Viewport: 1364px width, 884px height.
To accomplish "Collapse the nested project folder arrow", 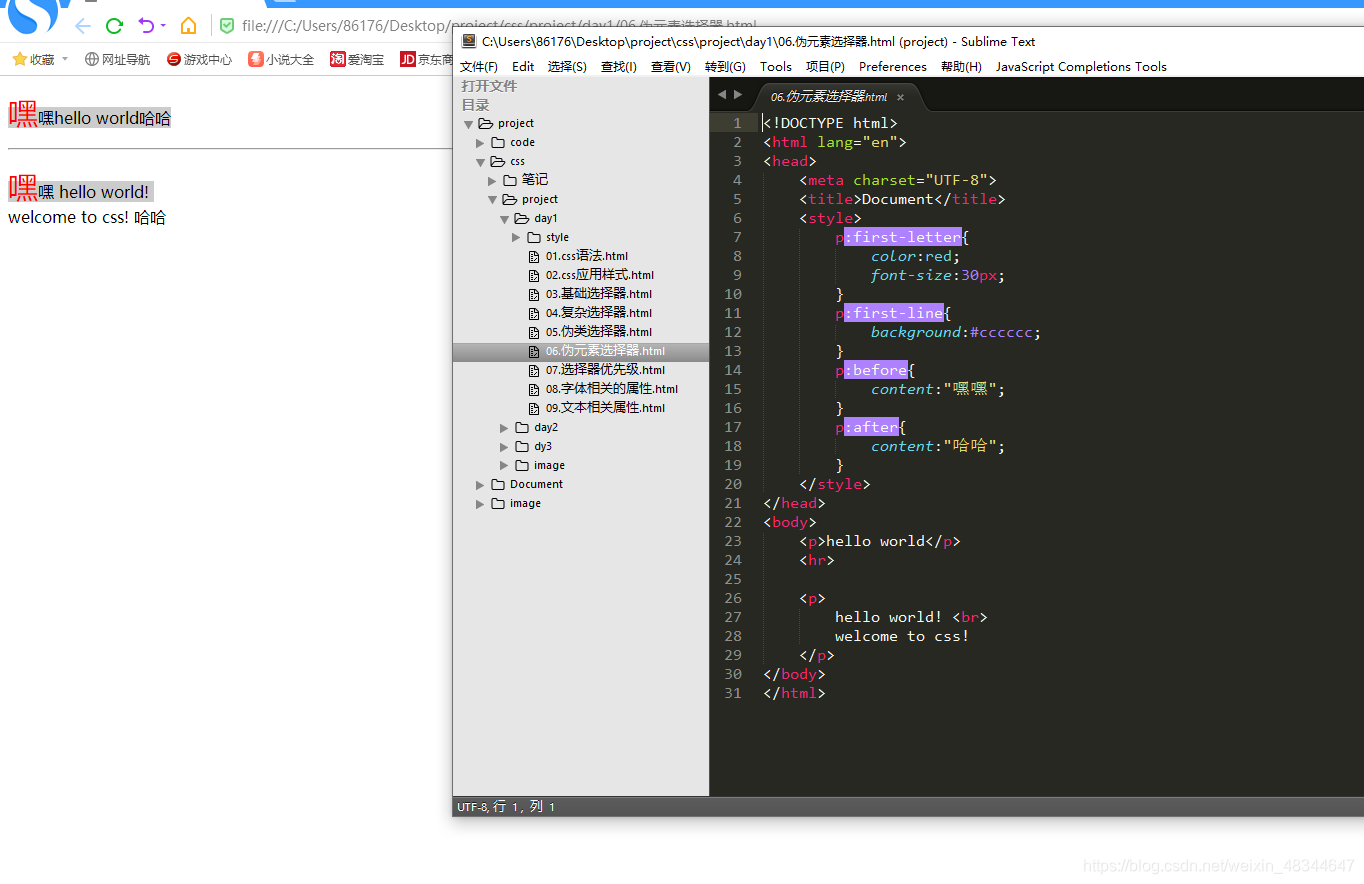I will [x=492, y=200].
